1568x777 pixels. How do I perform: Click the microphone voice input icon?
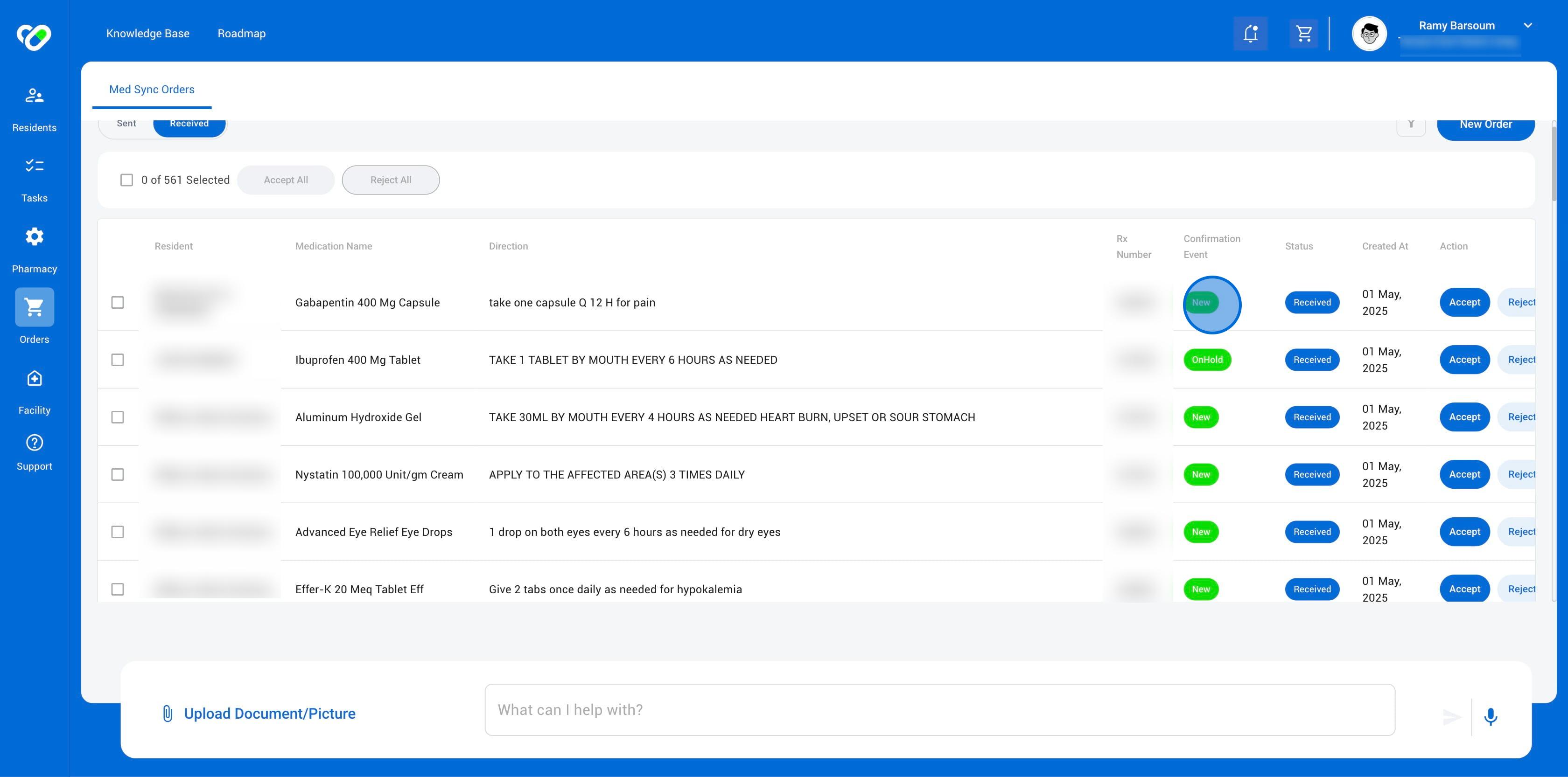click(1490, 717)
